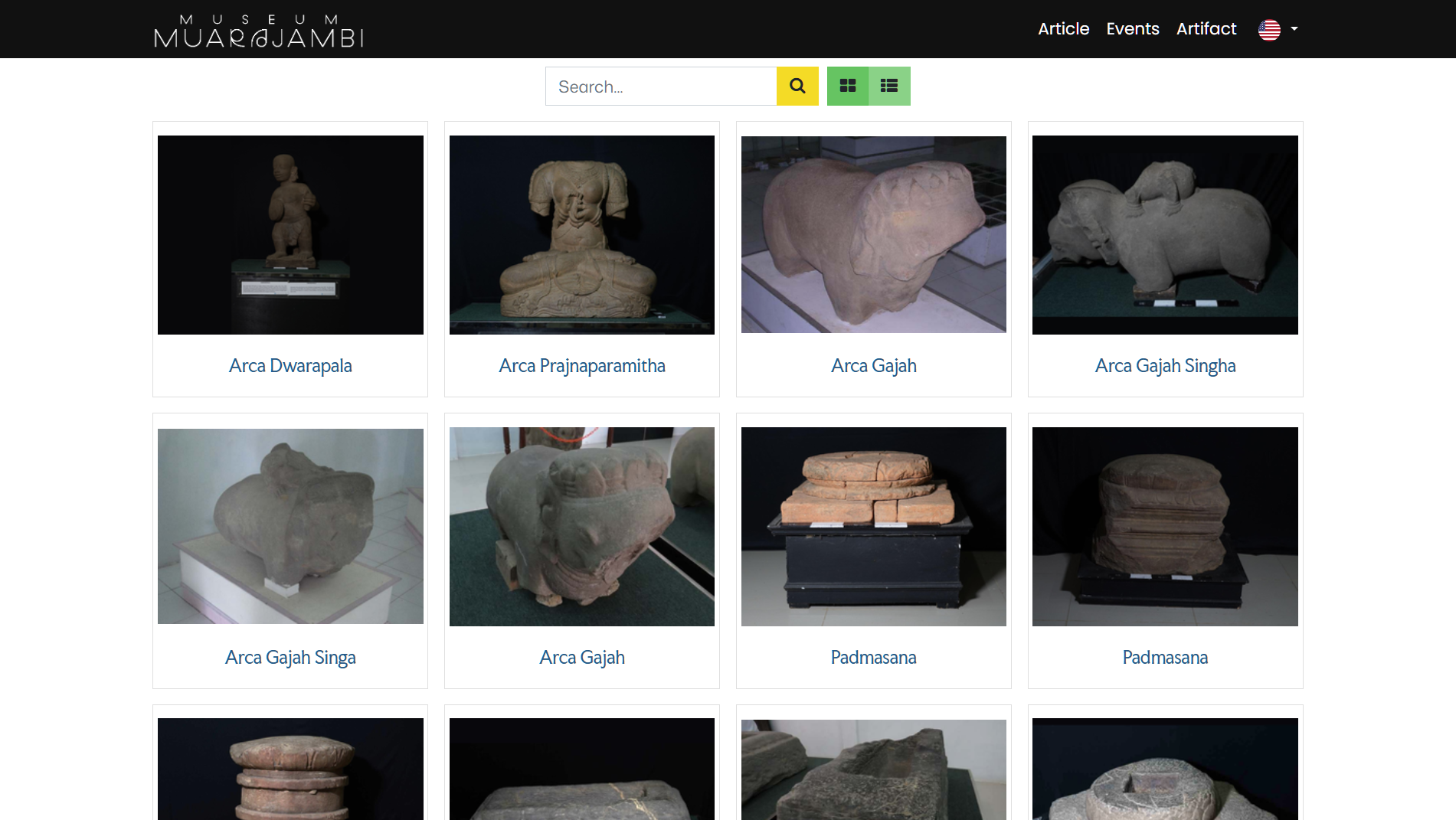The image size is (1456, 820).
Task: Focus the Search input field
Action: point(661,86)
